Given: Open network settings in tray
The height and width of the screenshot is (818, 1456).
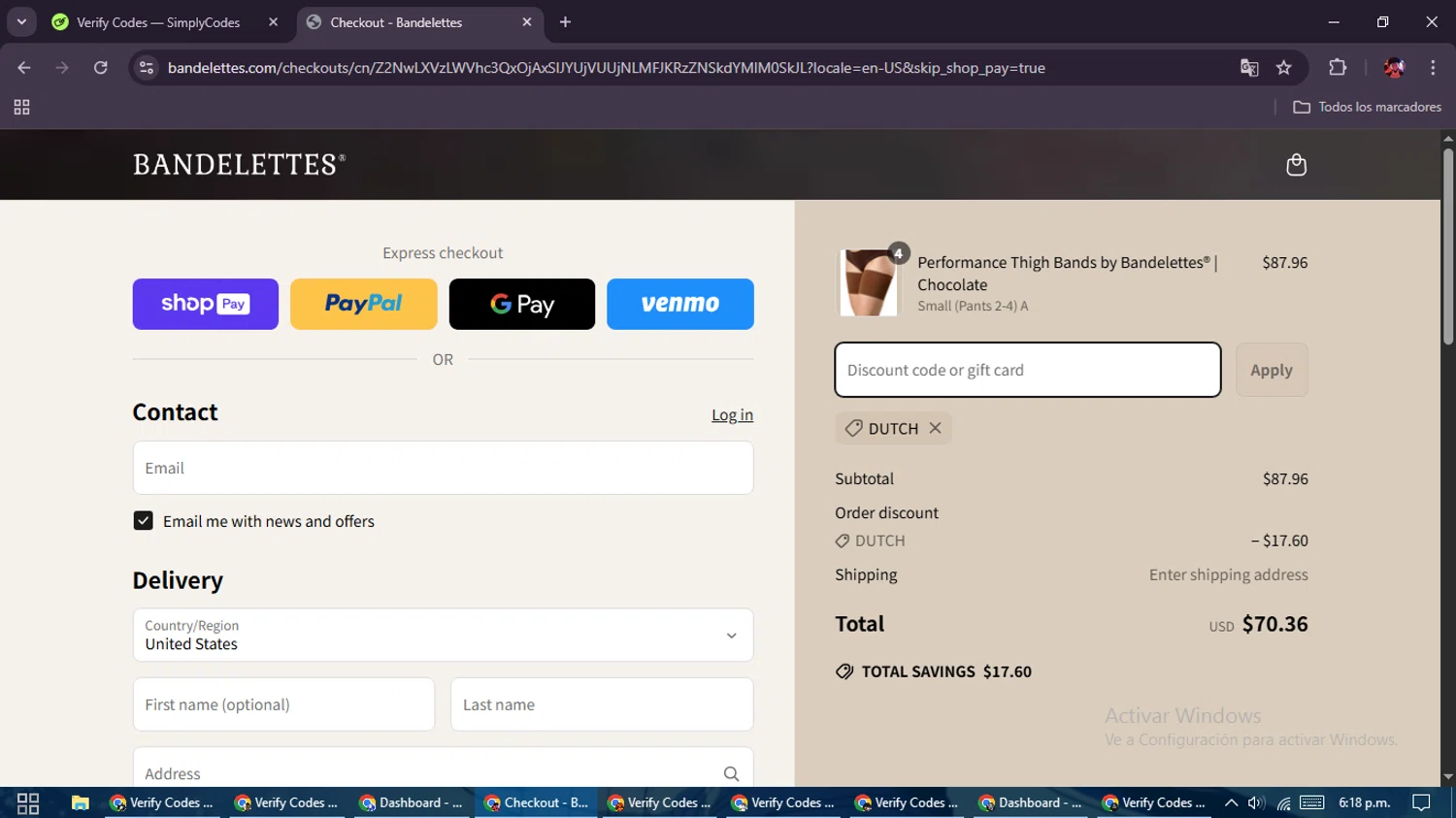Looking at the screenshot, I should (1283, 803).
